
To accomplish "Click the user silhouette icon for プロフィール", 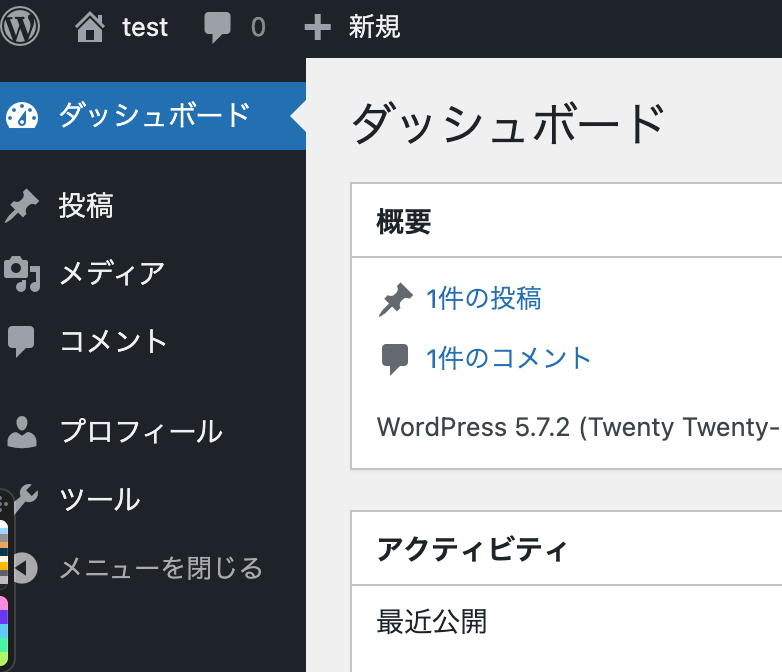I will (x=21, y=432).
